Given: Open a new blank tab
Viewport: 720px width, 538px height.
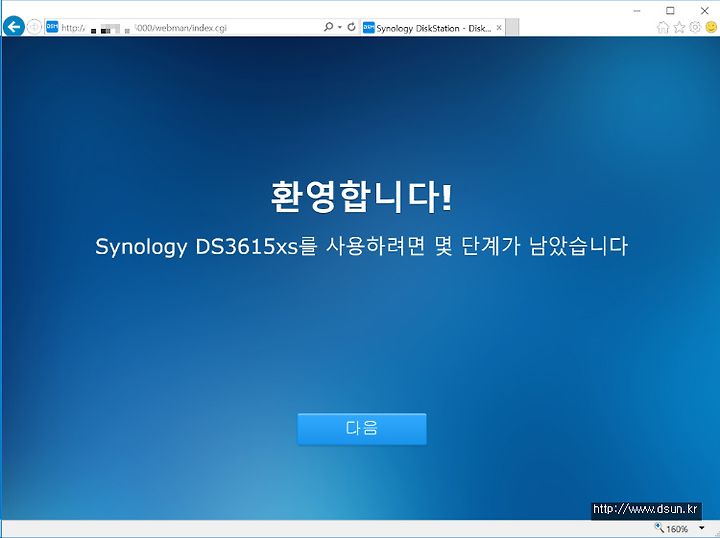Looking at the screenshot, I should coord(512,28).
